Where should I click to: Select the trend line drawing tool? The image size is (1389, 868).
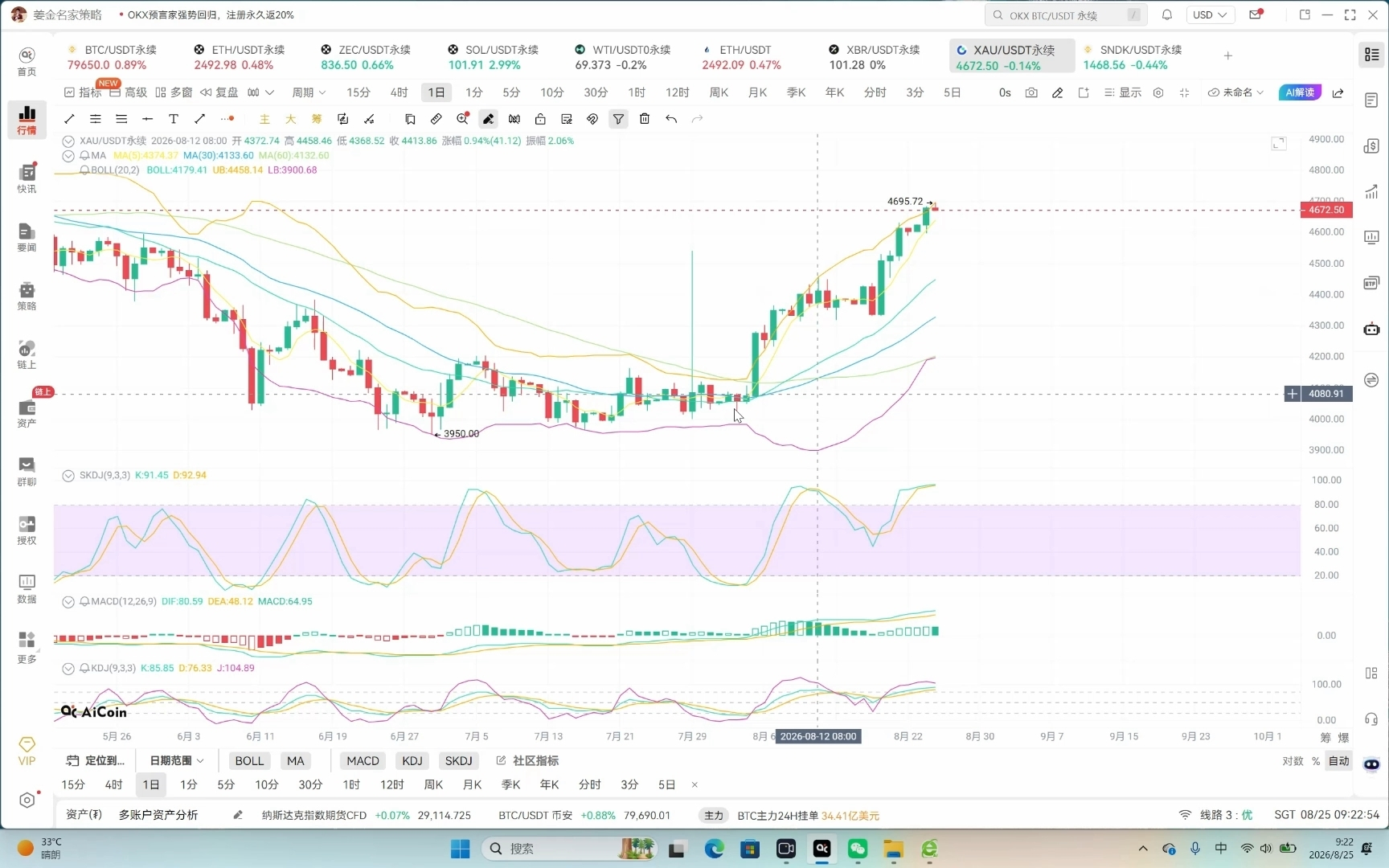point(69,119)
